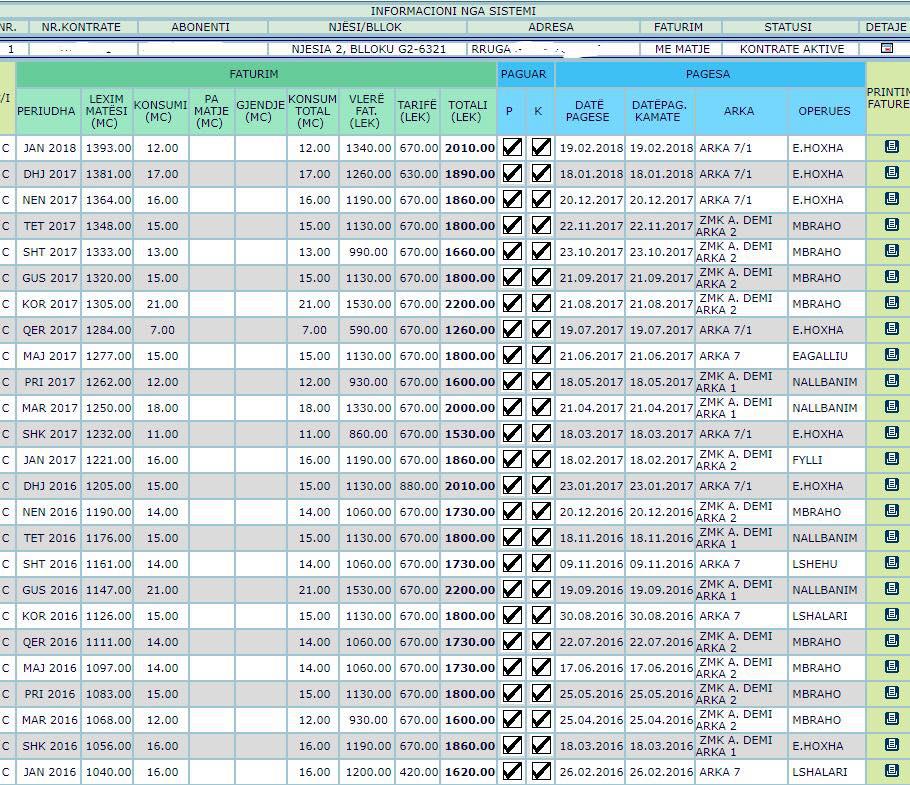Click print icon in MAR 2017 row
Screen dimensions: 910x785
tap(892, 407)
